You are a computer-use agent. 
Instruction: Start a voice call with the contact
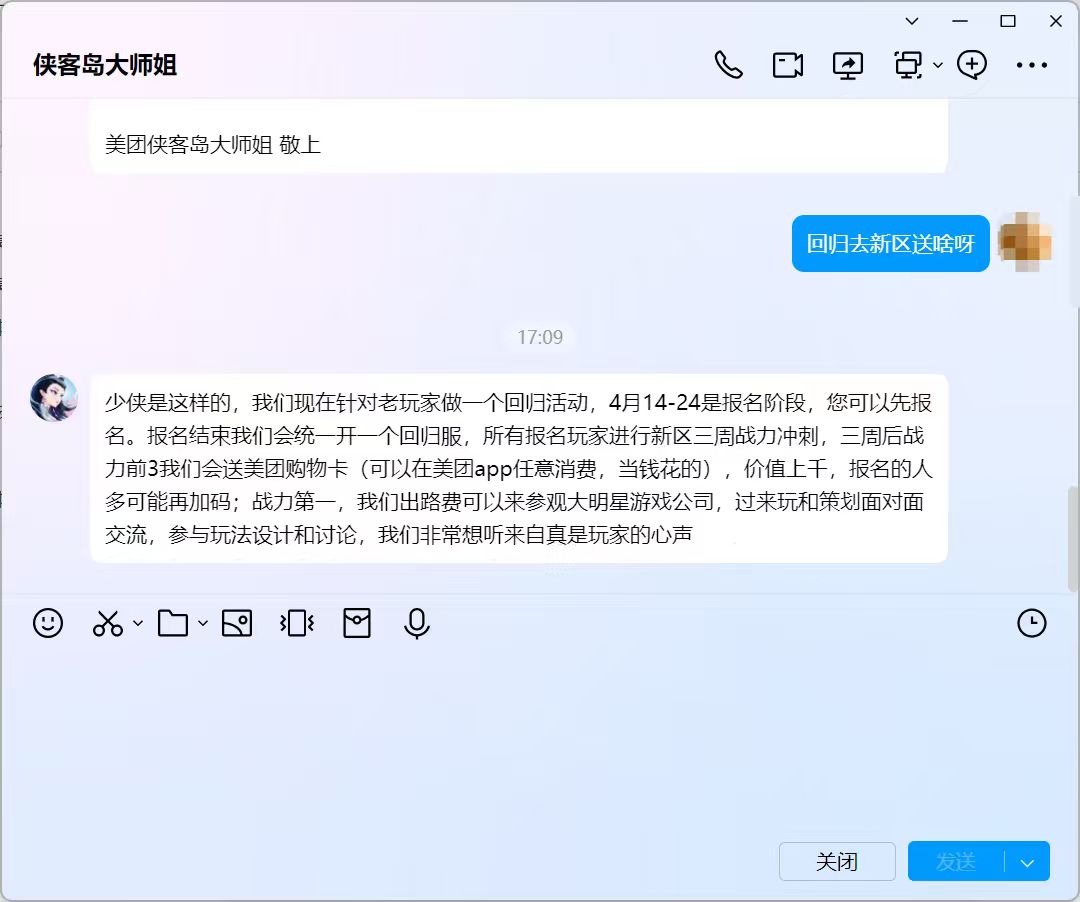click(x=728, y=65)
